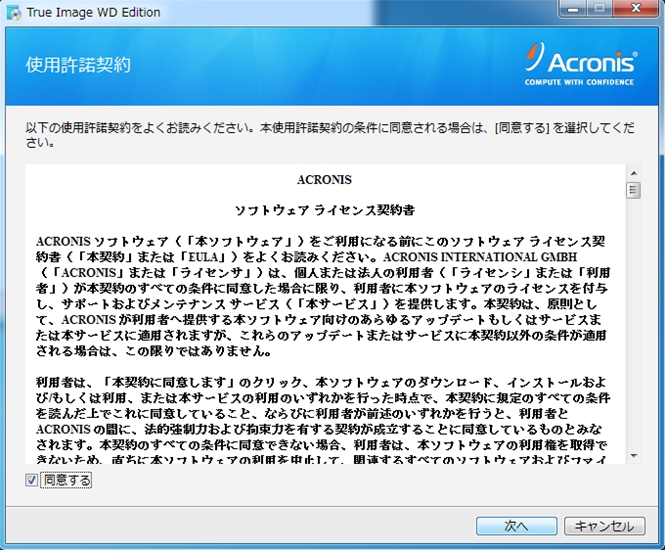Click the COMPUTE WITH CONFIDENCE tagline
665x550 pixels.
point(579,82)
